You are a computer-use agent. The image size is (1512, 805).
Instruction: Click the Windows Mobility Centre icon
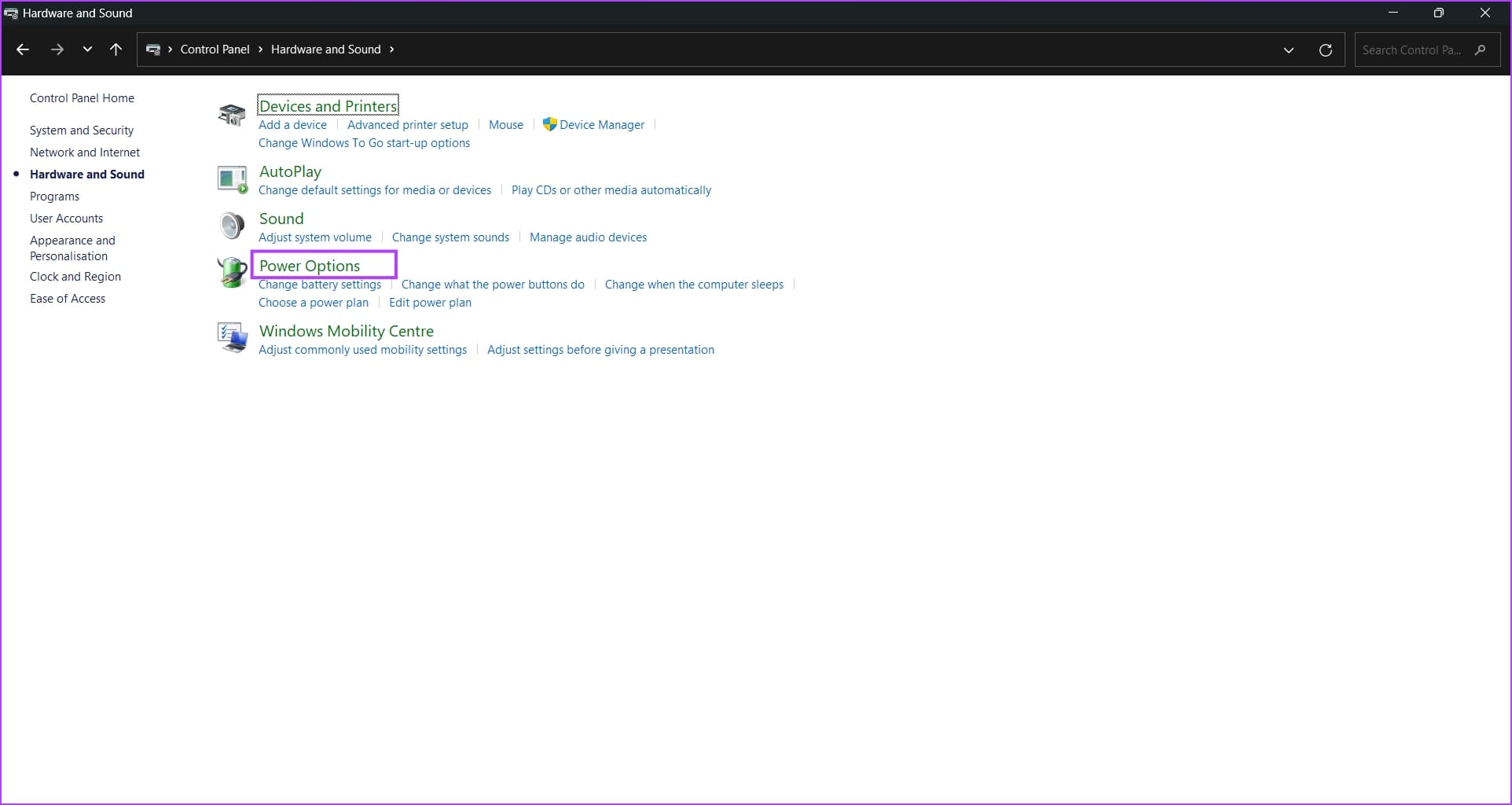[x=232, y=337]
